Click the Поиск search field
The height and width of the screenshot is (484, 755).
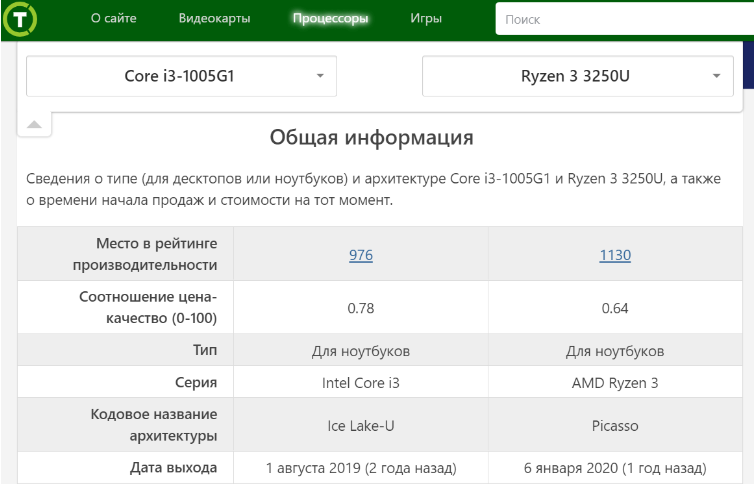[625, 19]
